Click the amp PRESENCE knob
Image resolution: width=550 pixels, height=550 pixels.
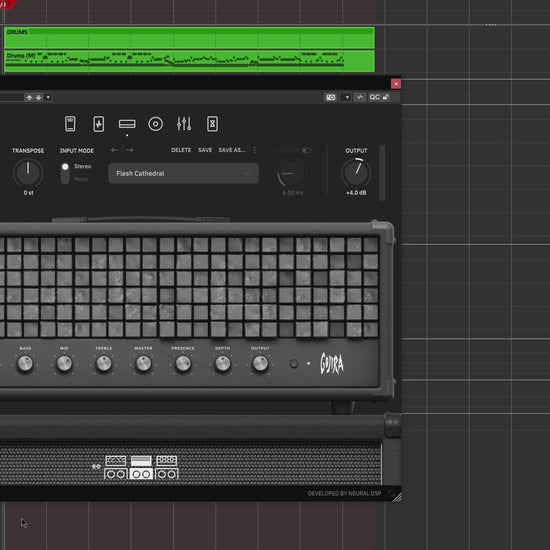pyautogui.click(x=183, y=363)
